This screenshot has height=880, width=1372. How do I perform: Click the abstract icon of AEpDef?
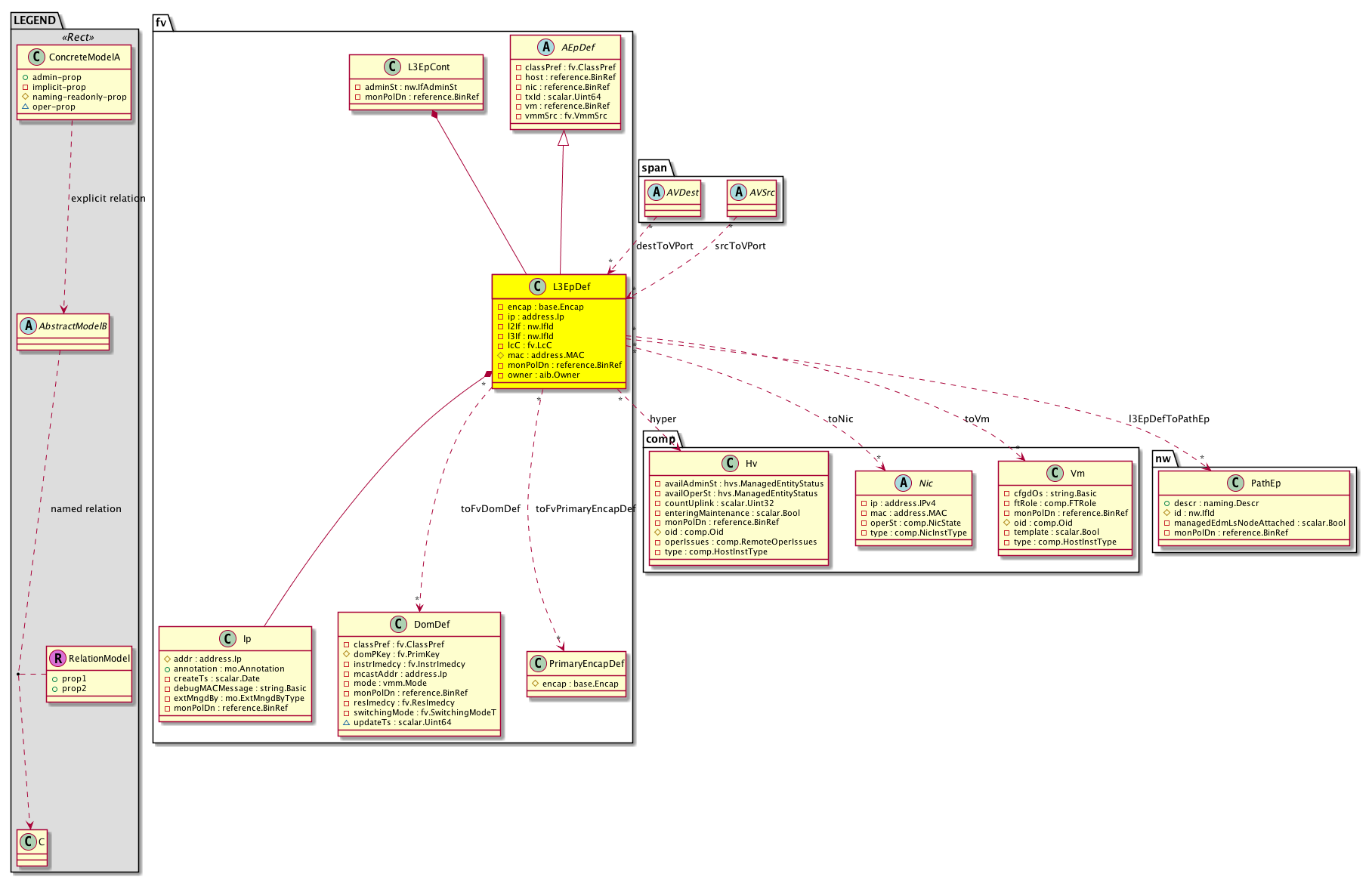coord(545,47)
